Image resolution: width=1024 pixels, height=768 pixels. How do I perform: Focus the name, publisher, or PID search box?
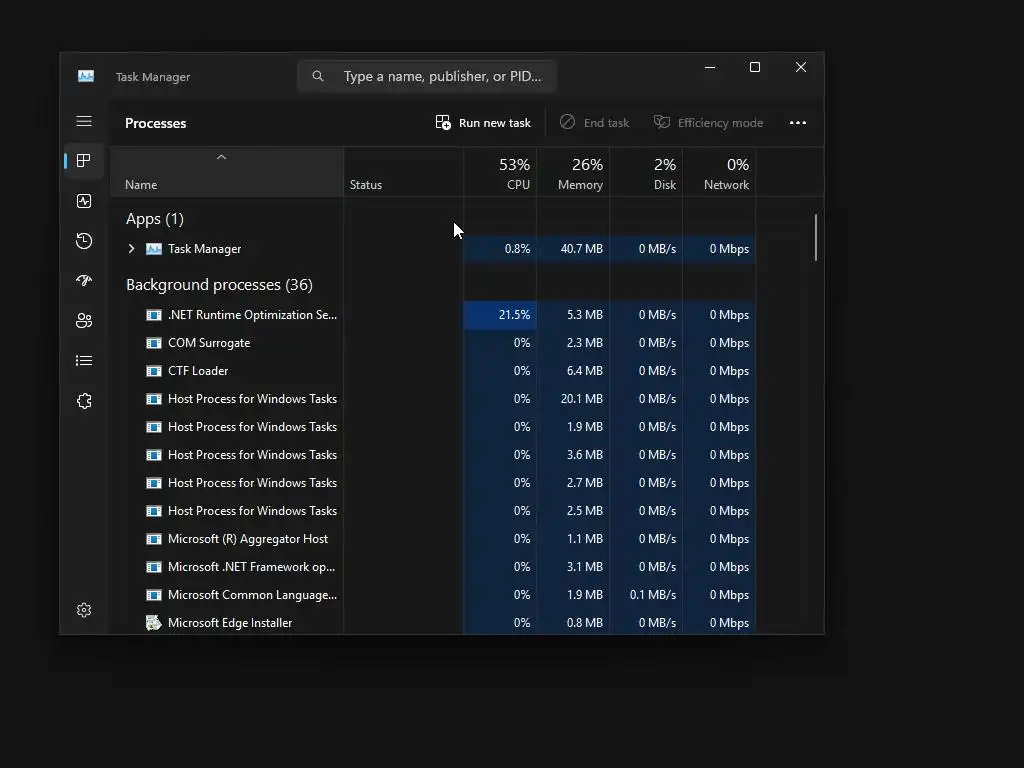tap(427, 76)
